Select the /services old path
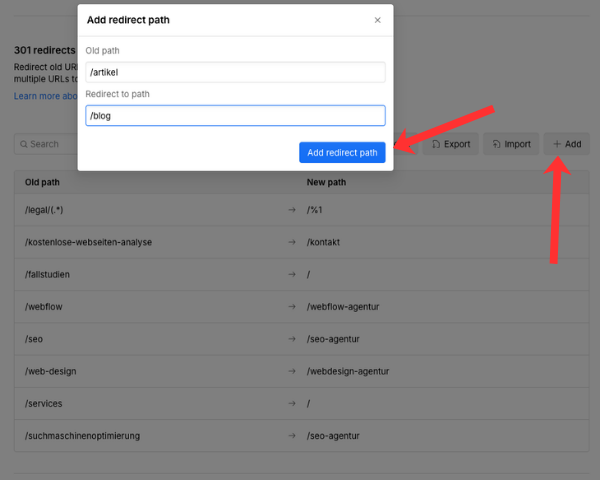 coord(44,403)
